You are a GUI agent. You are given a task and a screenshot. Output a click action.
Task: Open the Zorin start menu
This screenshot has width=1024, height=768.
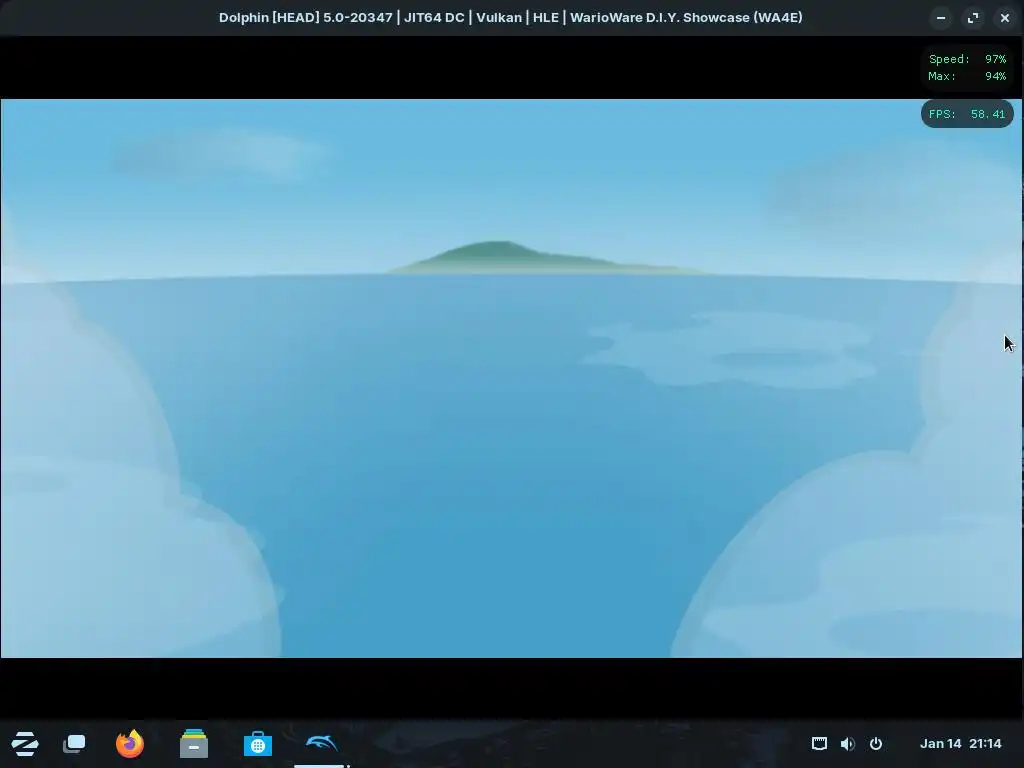[x=25, y=744]
